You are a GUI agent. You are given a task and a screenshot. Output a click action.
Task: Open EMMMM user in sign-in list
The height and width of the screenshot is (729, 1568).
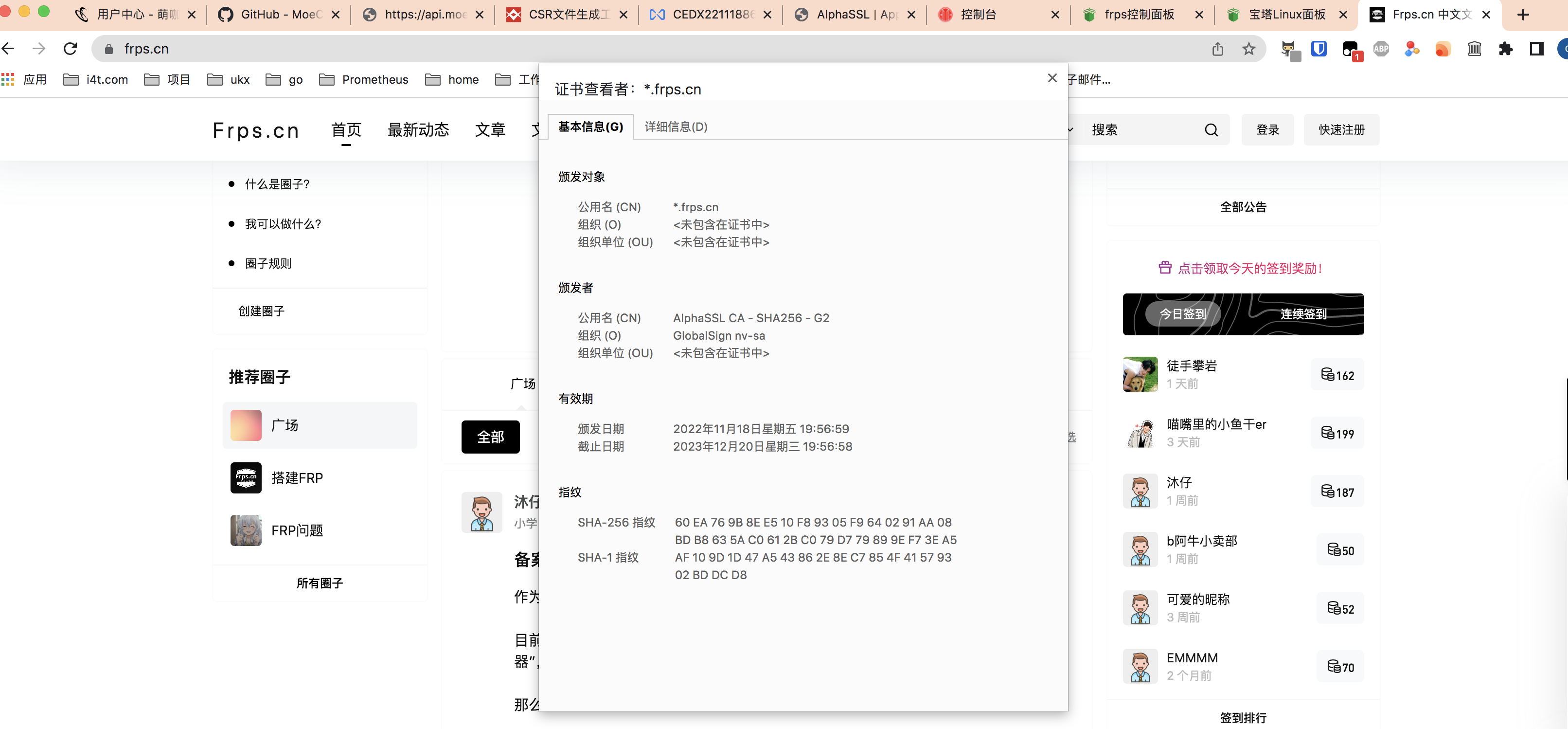point(1192,658)
